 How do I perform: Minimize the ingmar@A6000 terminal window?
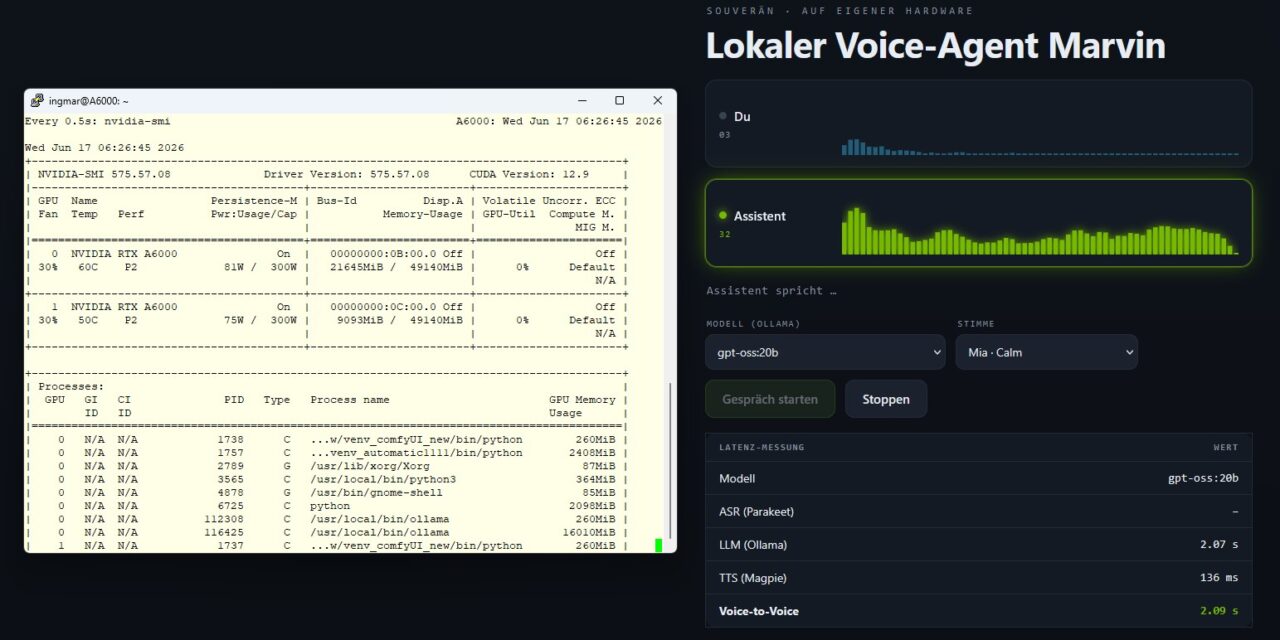(581, 101)
